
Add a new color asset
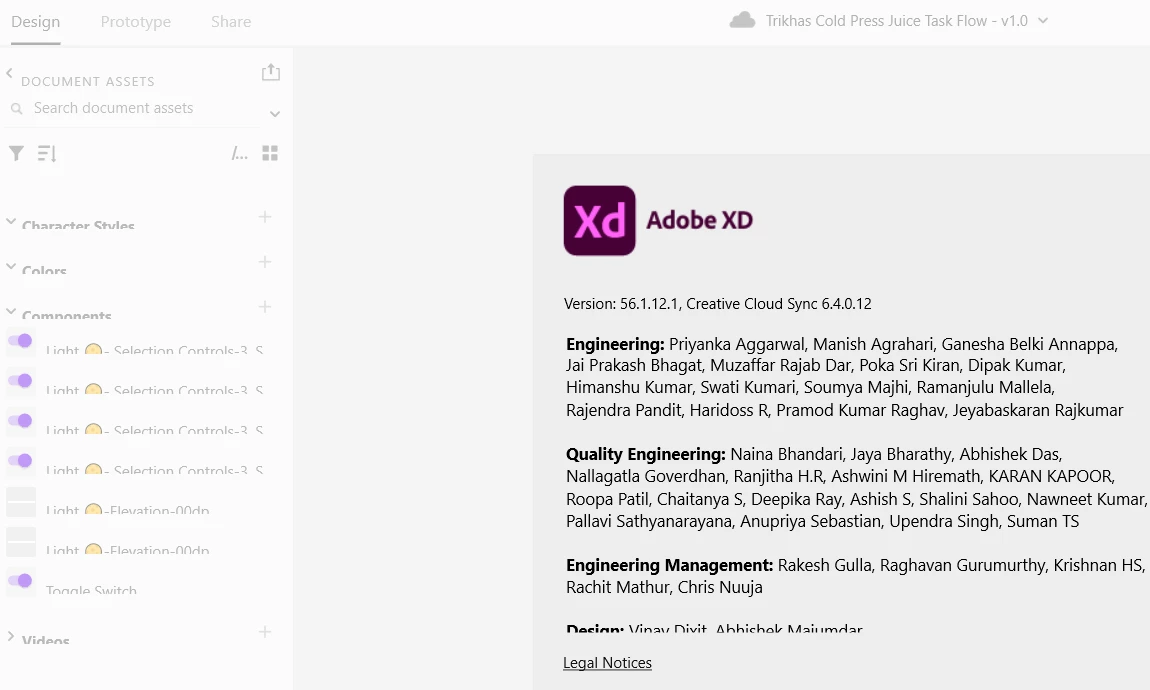pos(265,262)
